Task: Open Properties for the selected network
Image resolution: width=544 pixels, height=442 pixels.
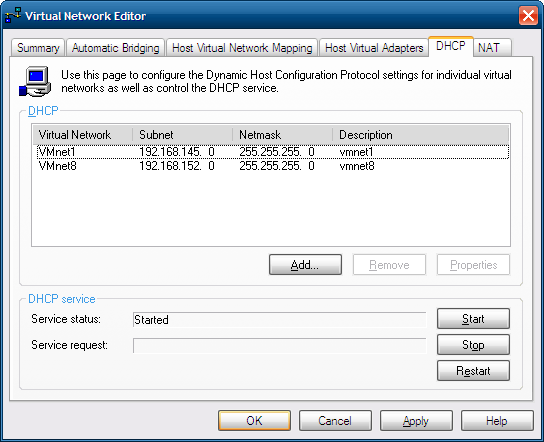Action: pyautogui.click(x=473, y=265)
